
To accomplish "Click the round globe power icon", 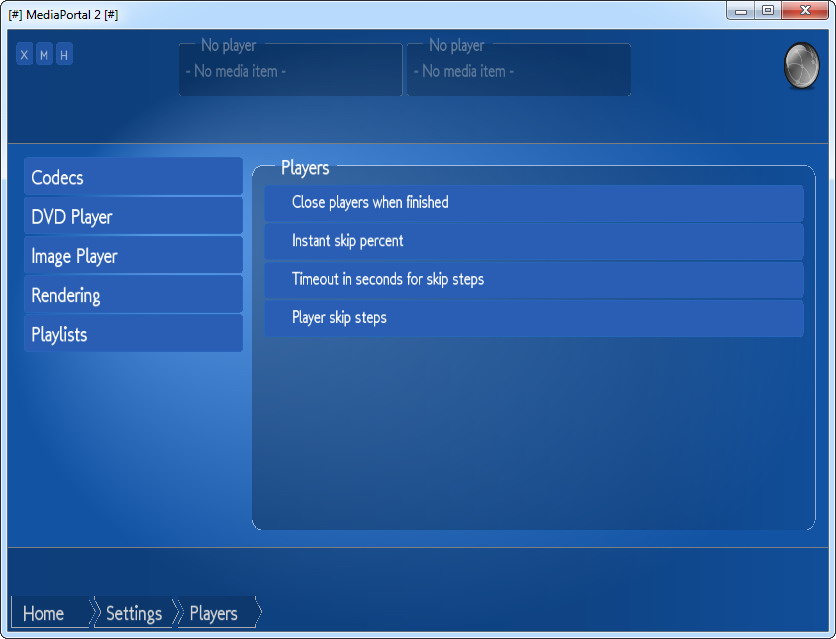I will click(x=801, y=65).
